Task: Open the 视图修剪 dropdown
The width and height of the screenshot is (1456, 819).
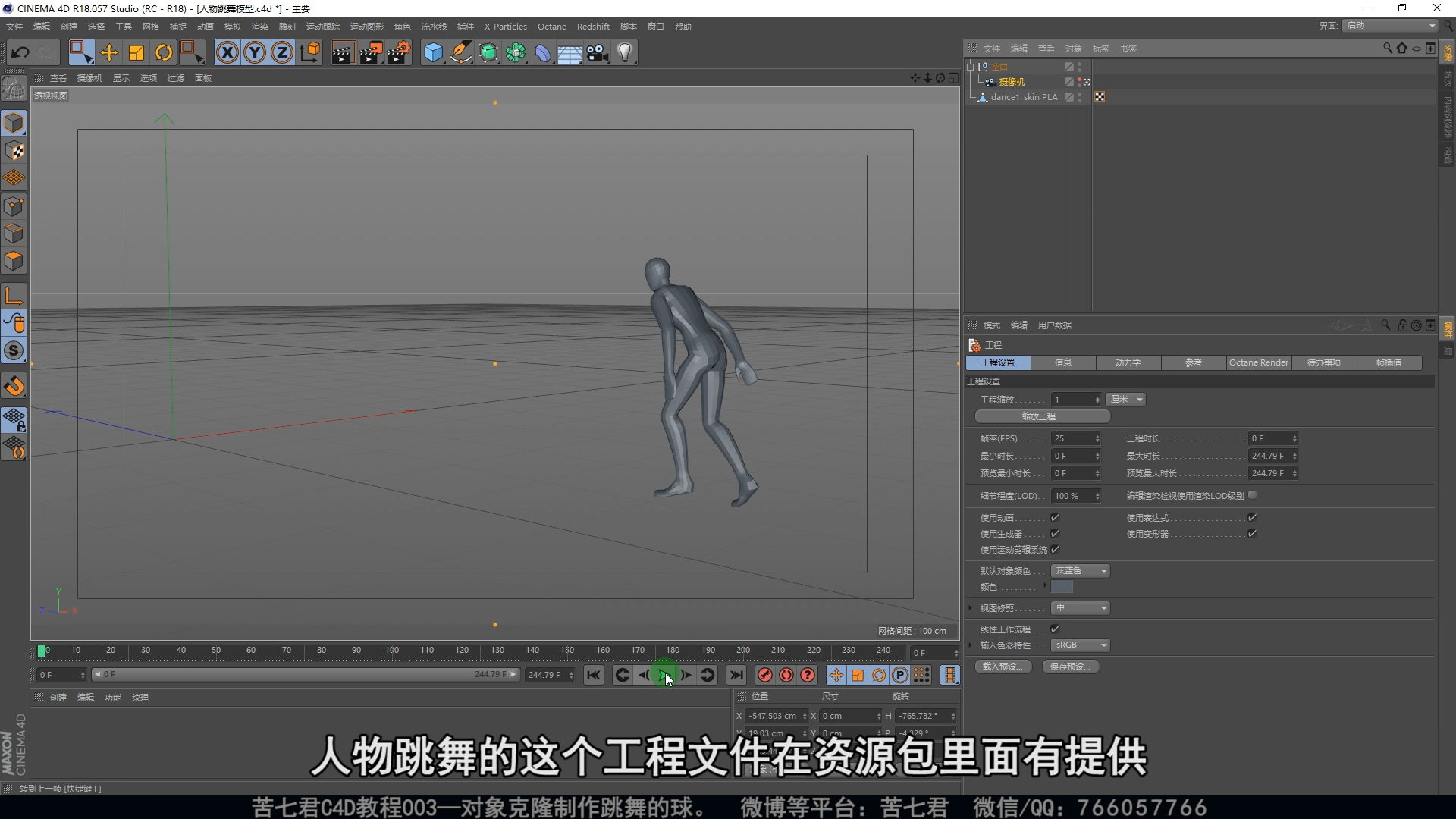Action: coord(1081,608)
